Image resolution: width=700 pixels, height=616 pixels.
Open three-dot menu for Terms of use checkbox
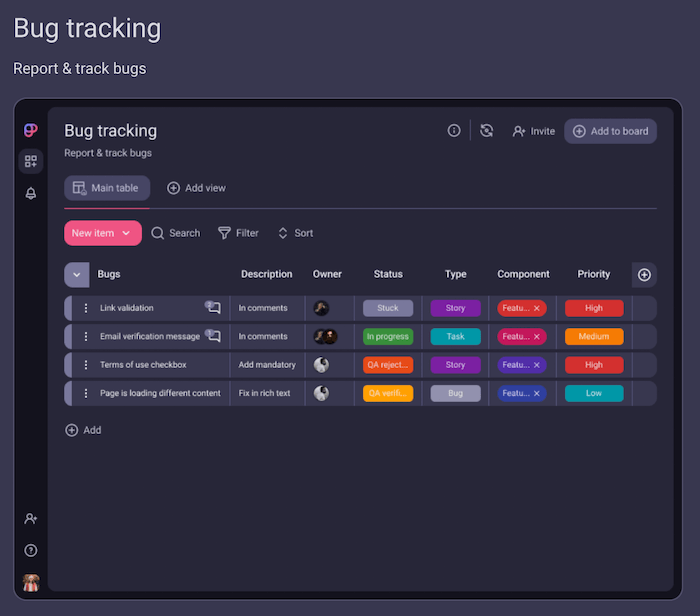pyautogui.click(x=86, y=365)
